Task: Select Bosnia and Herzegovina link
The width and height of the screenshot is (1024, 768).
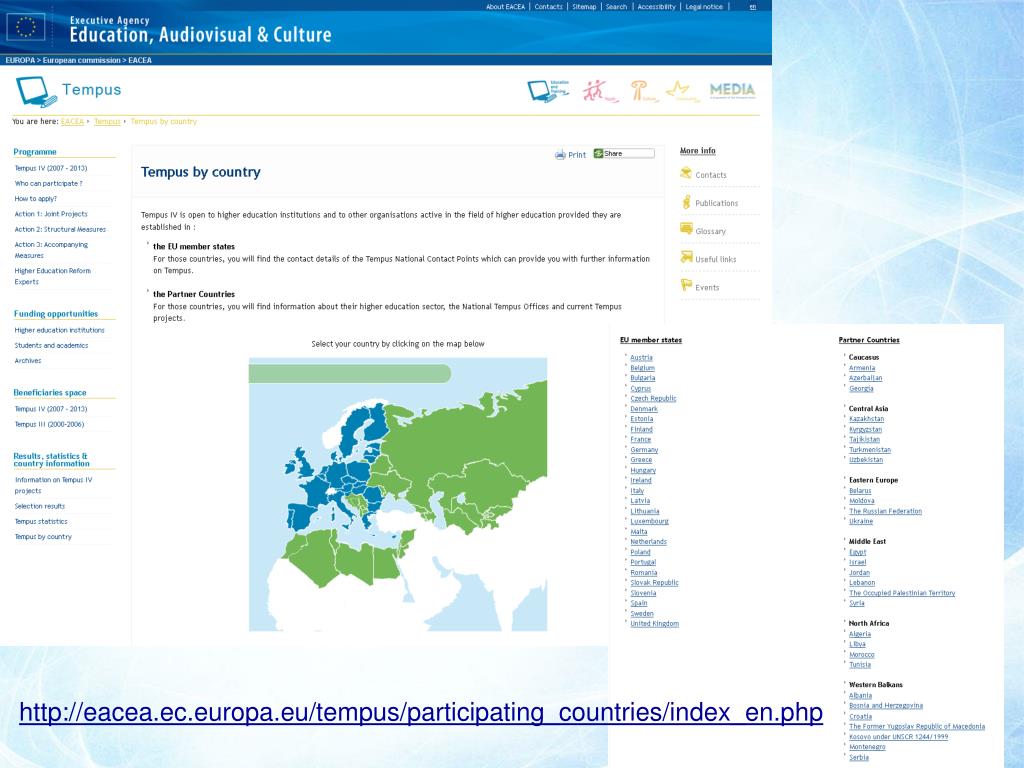Action: (x=886, y=706)
